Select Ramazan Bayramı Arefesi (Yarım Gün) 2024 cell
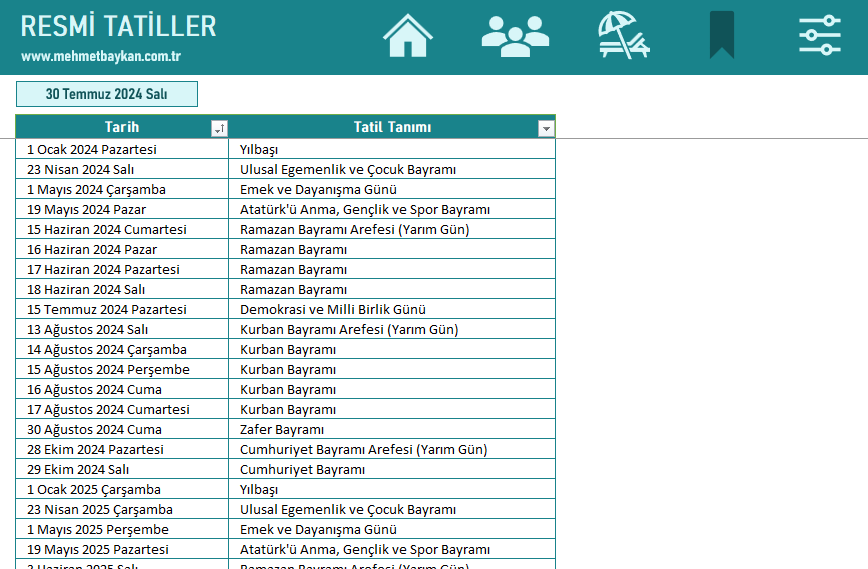The width and height of the screenshot is (868, 569). tap(392, 229)
